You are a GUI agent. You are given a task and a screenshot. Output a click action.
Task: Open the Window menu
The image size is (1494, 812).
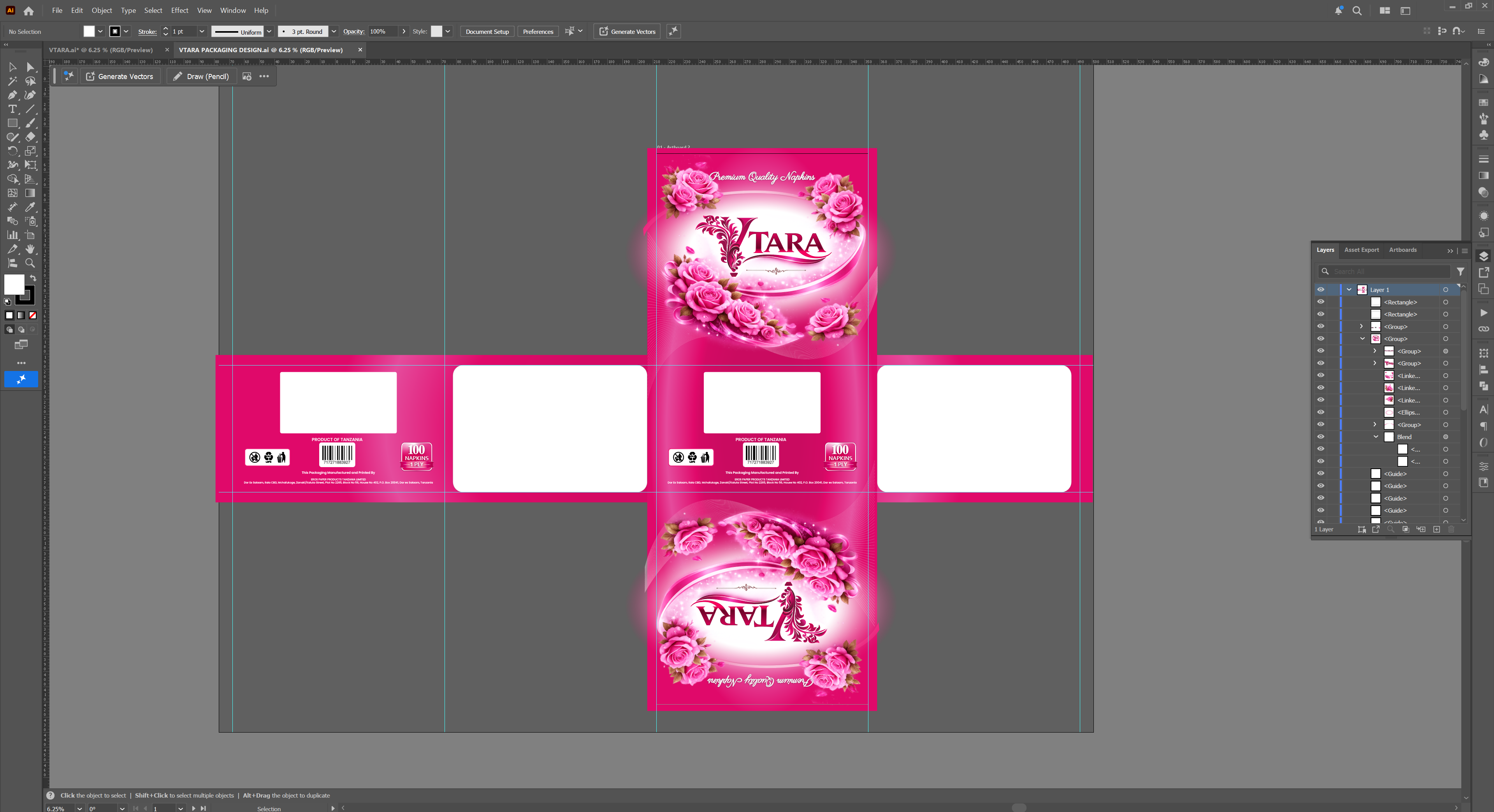tap(232, 11)
